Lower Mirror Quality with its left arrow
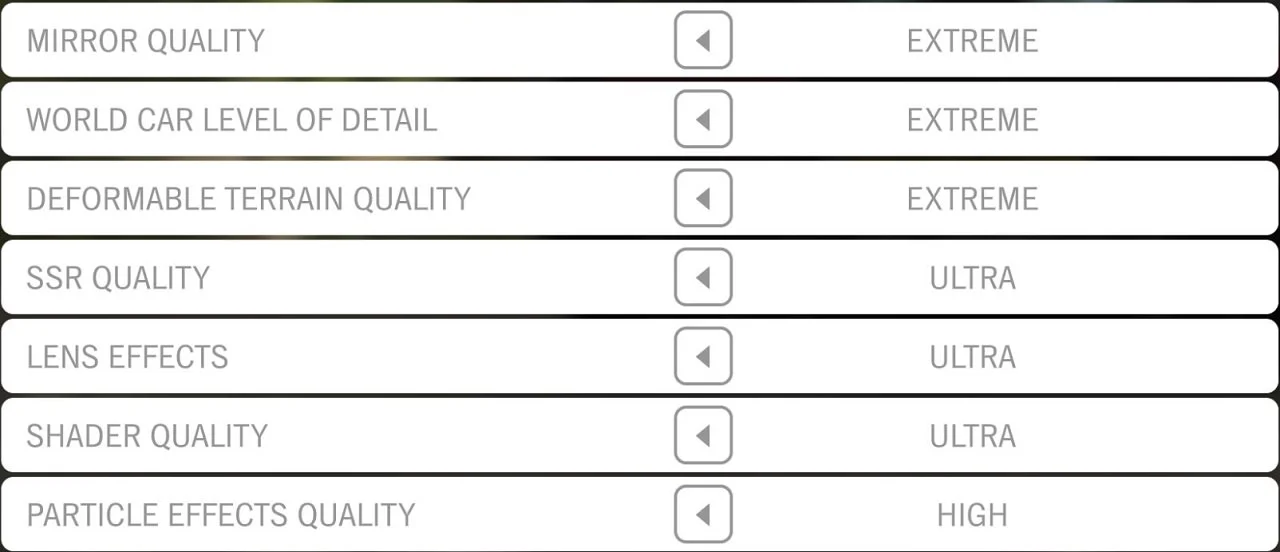Image resolution: width=1280 pixels, height=552 pixels. (x=703, y=40)
